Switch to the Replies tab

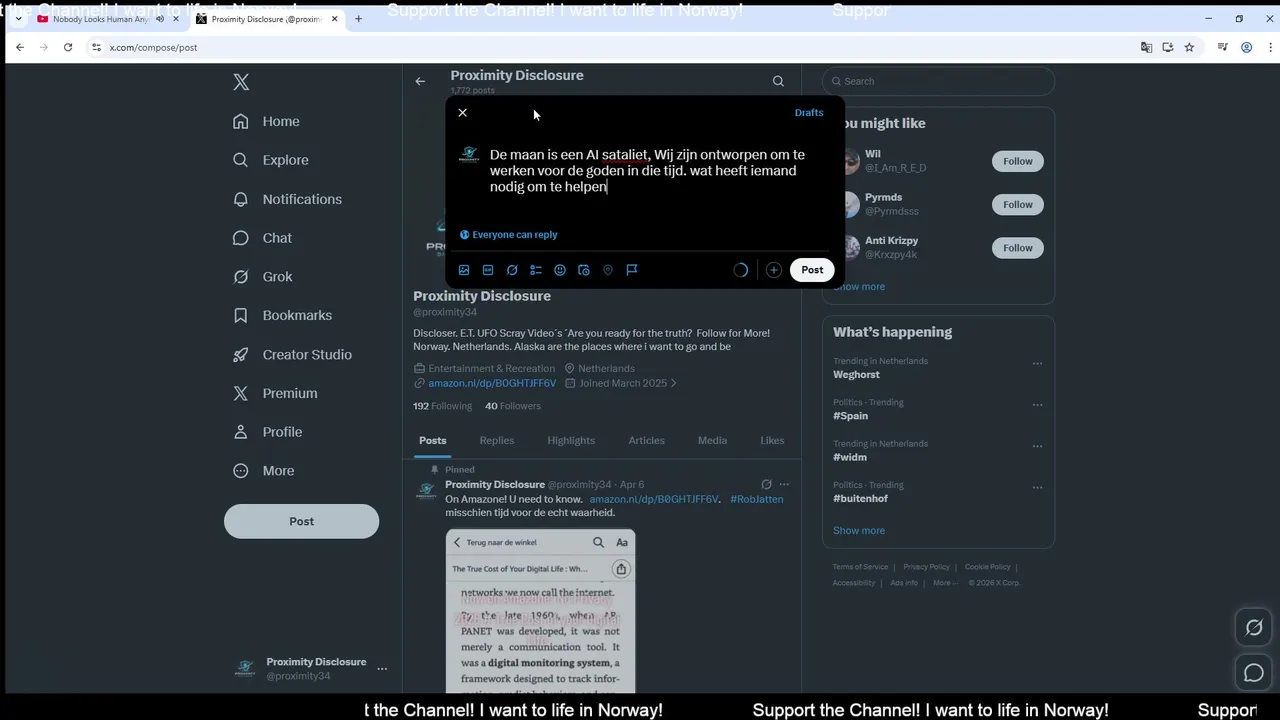click(497, 441)
